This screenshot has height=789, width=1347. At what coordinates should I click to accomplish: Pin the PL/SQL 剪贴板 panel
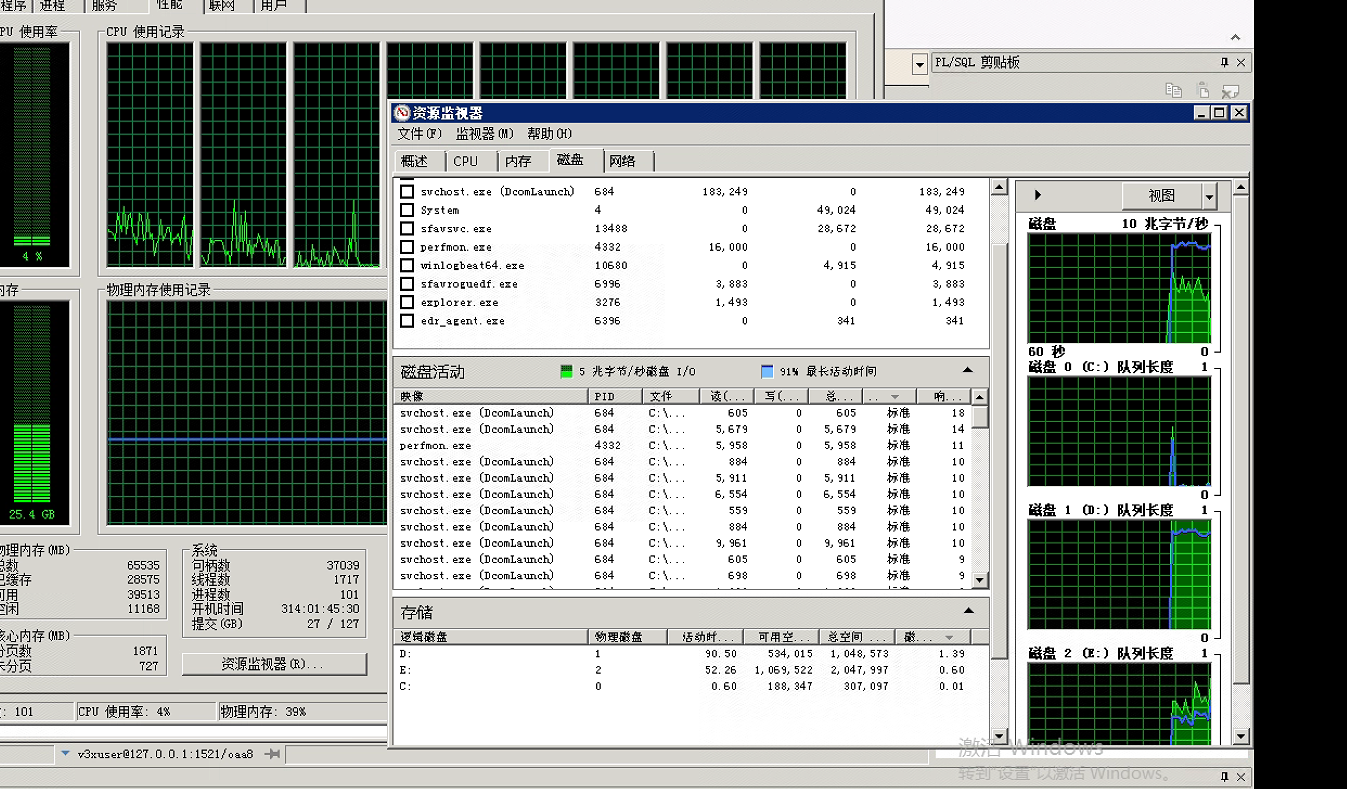point(1223,62)
